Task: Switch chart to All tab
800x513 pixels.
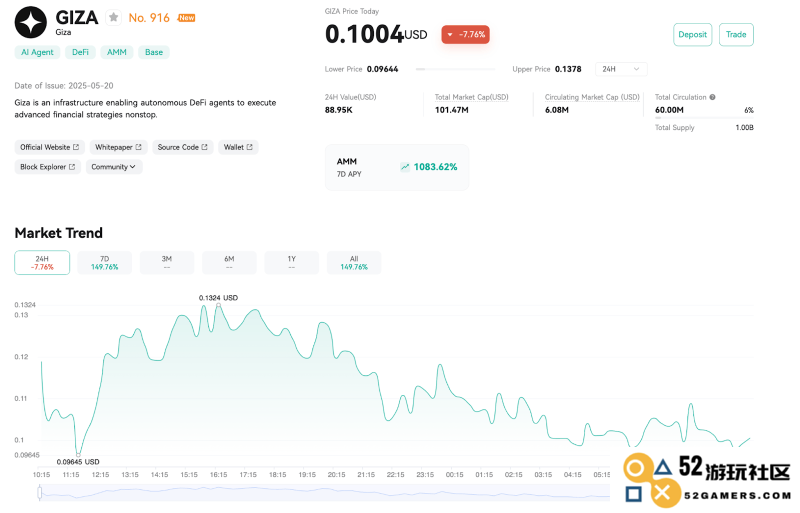Action: 354,263
